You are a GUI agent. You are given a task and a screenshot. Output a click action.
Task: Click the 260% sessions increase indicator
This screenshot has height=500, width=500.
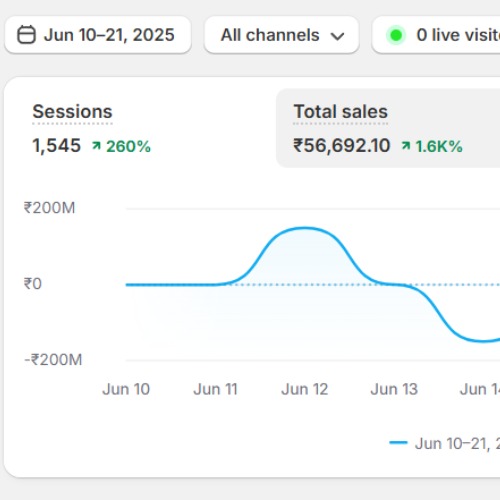click(x=121, y=146)
